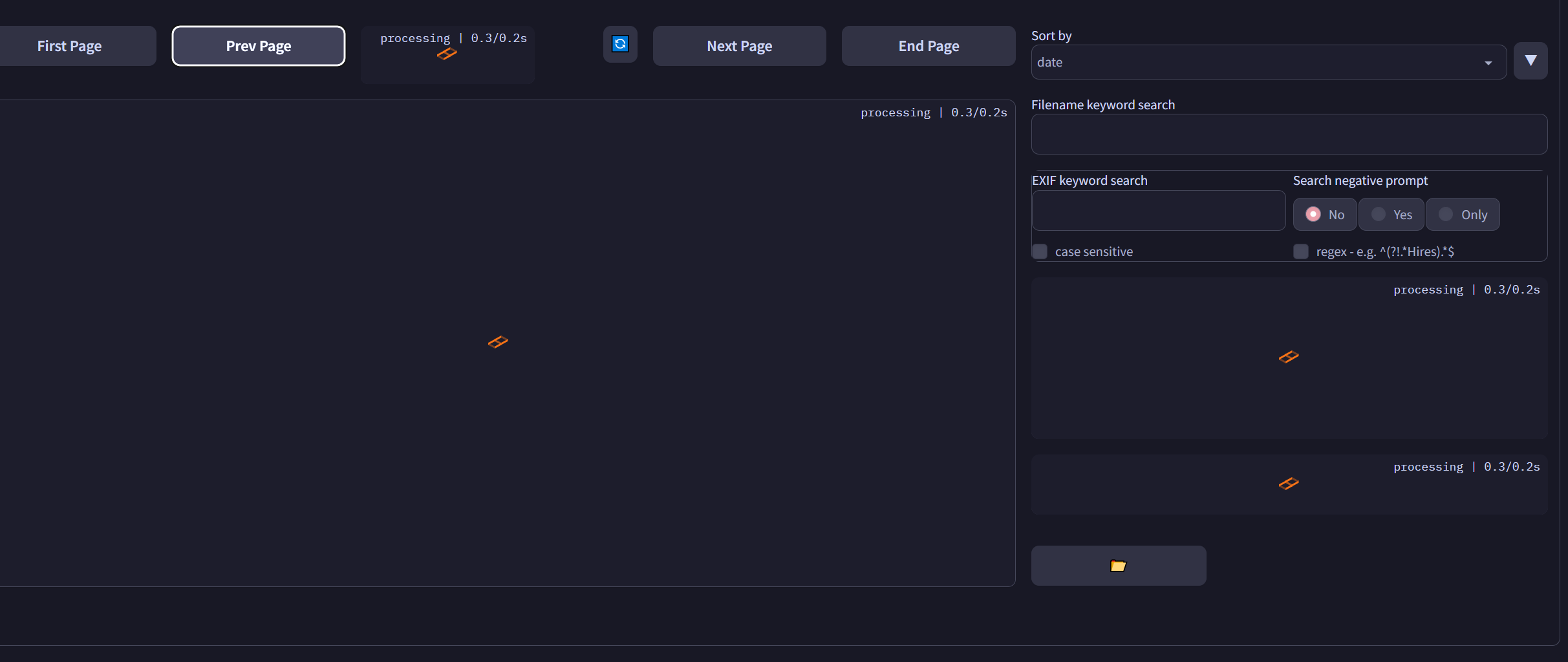Click the spinner in the lower right preview panel
The image size is (1568, 662).
tap(1289, 483)
